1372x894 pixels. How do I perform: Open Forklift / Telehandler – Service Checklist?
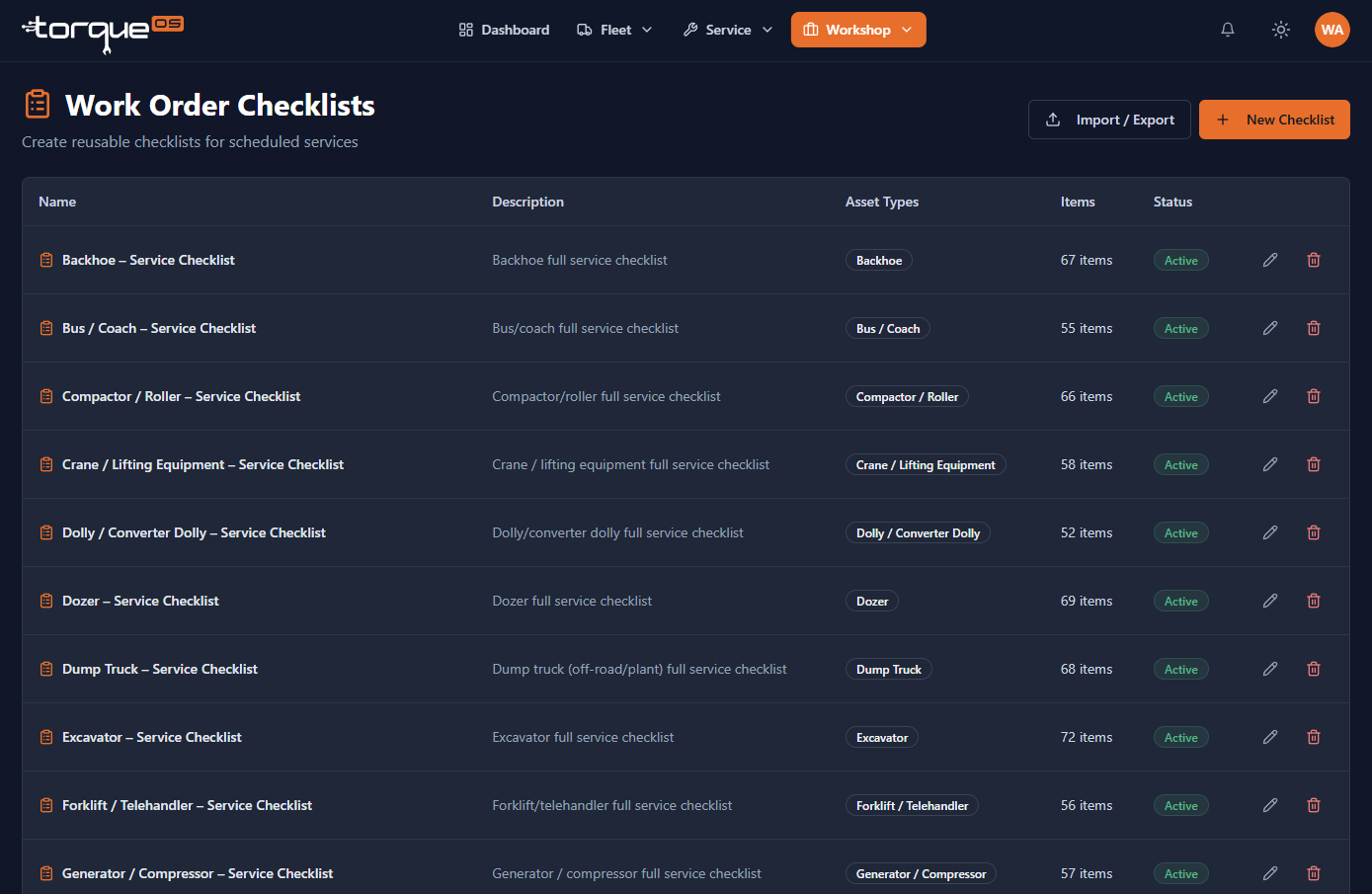coord(187,805)
